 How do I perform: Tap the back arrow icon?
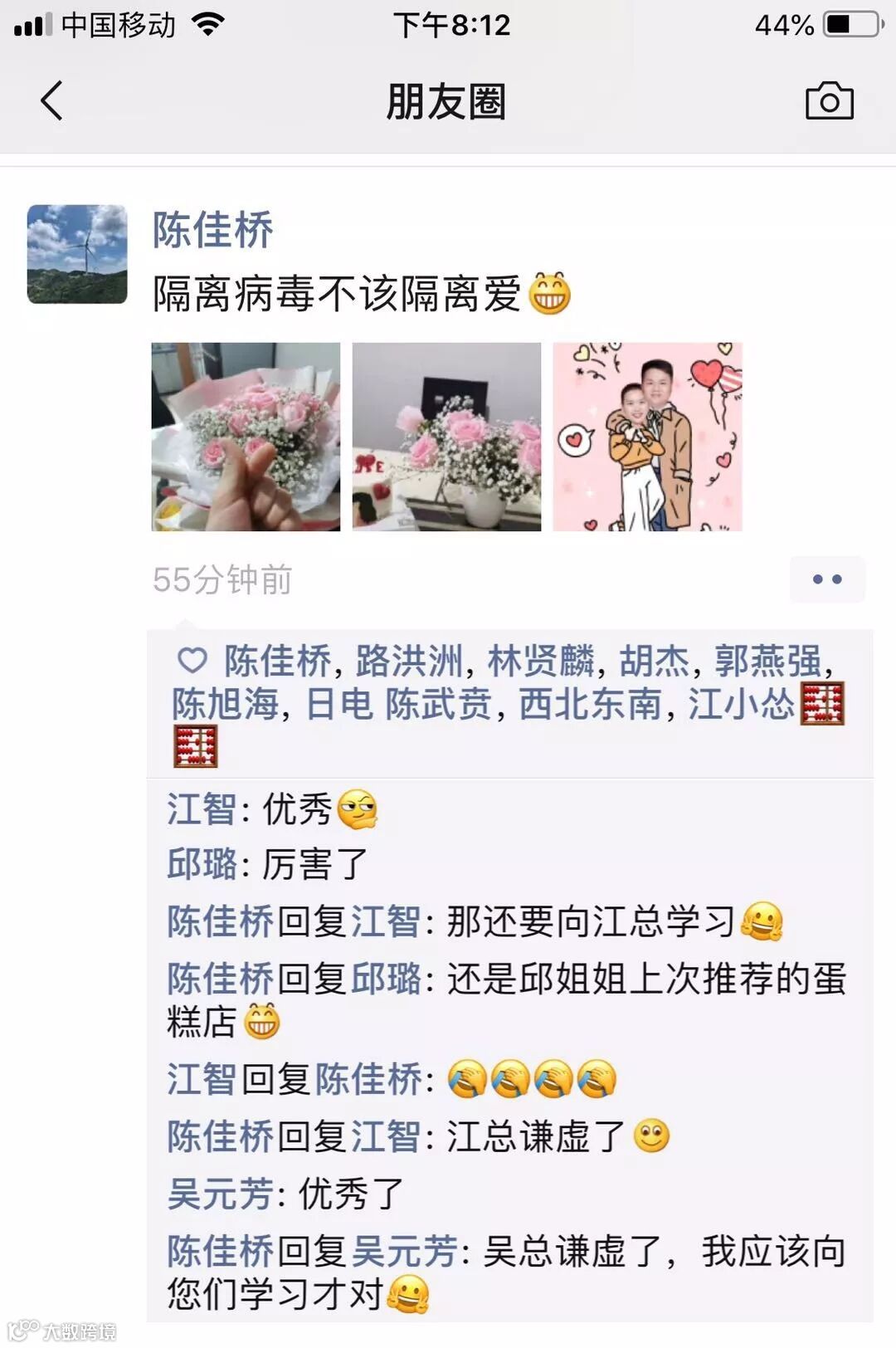coord(51,101)
